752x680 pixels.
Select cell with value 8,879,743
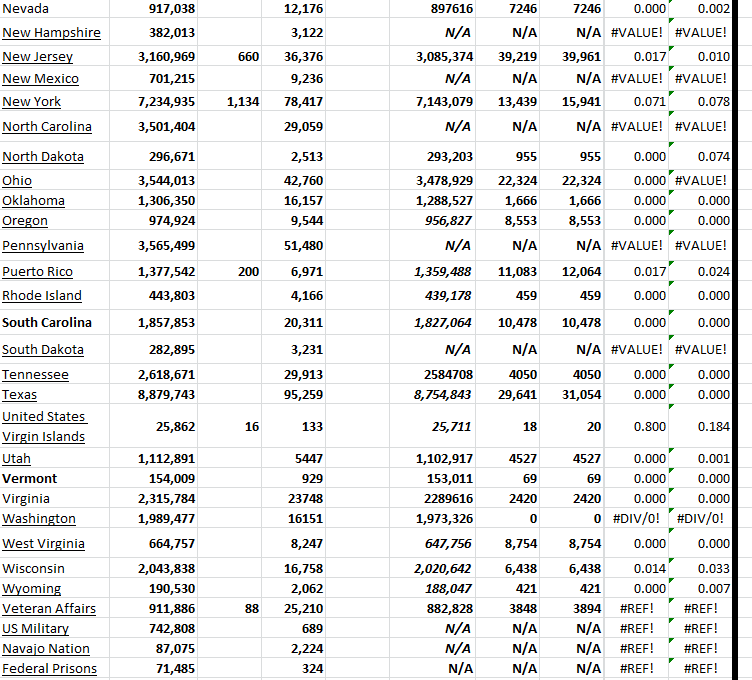point(153,395)
